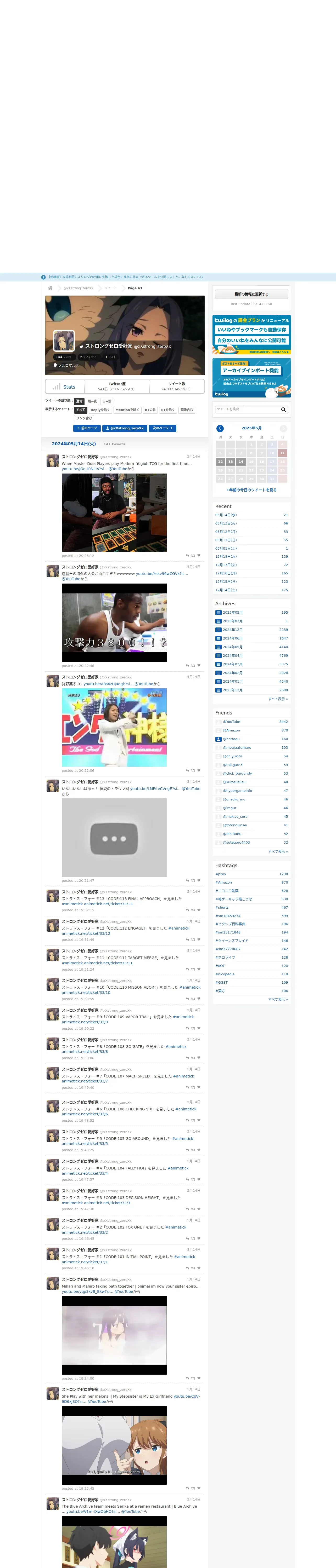
Task: Like the tweet posted at 20:22:46
Action: [199, 665]
